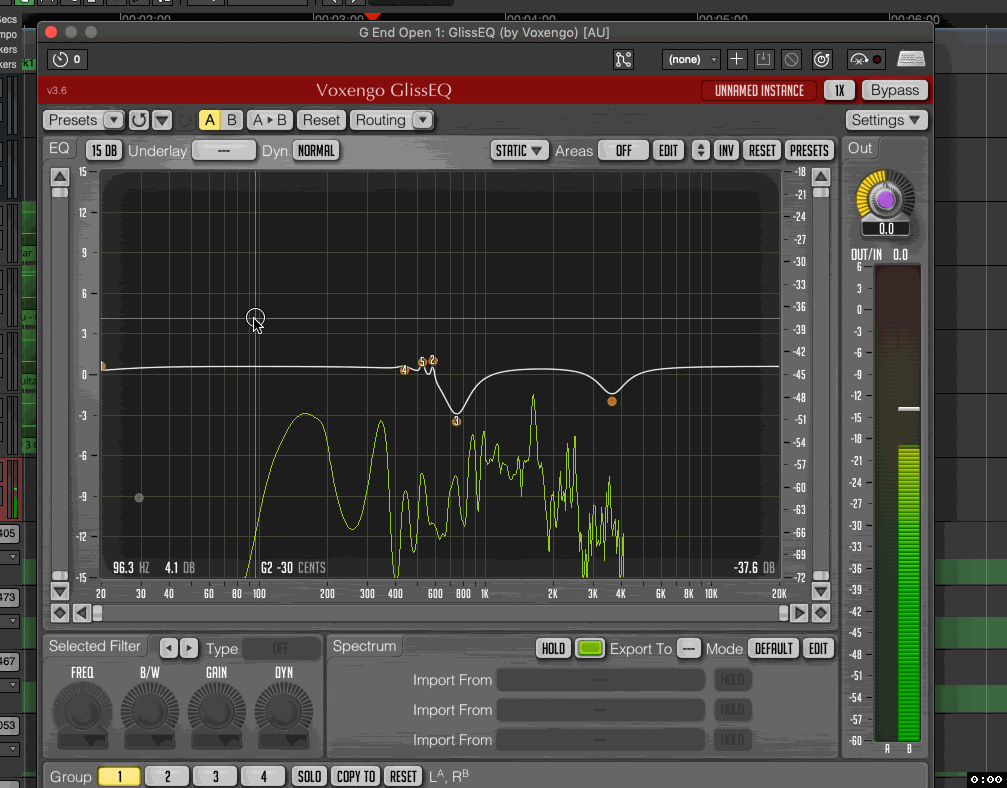The height and width of the screenshot is (788, 1007).
Task: Open the Routing dropdown menu
Action: pyautogui.click(x=422, y=120)
